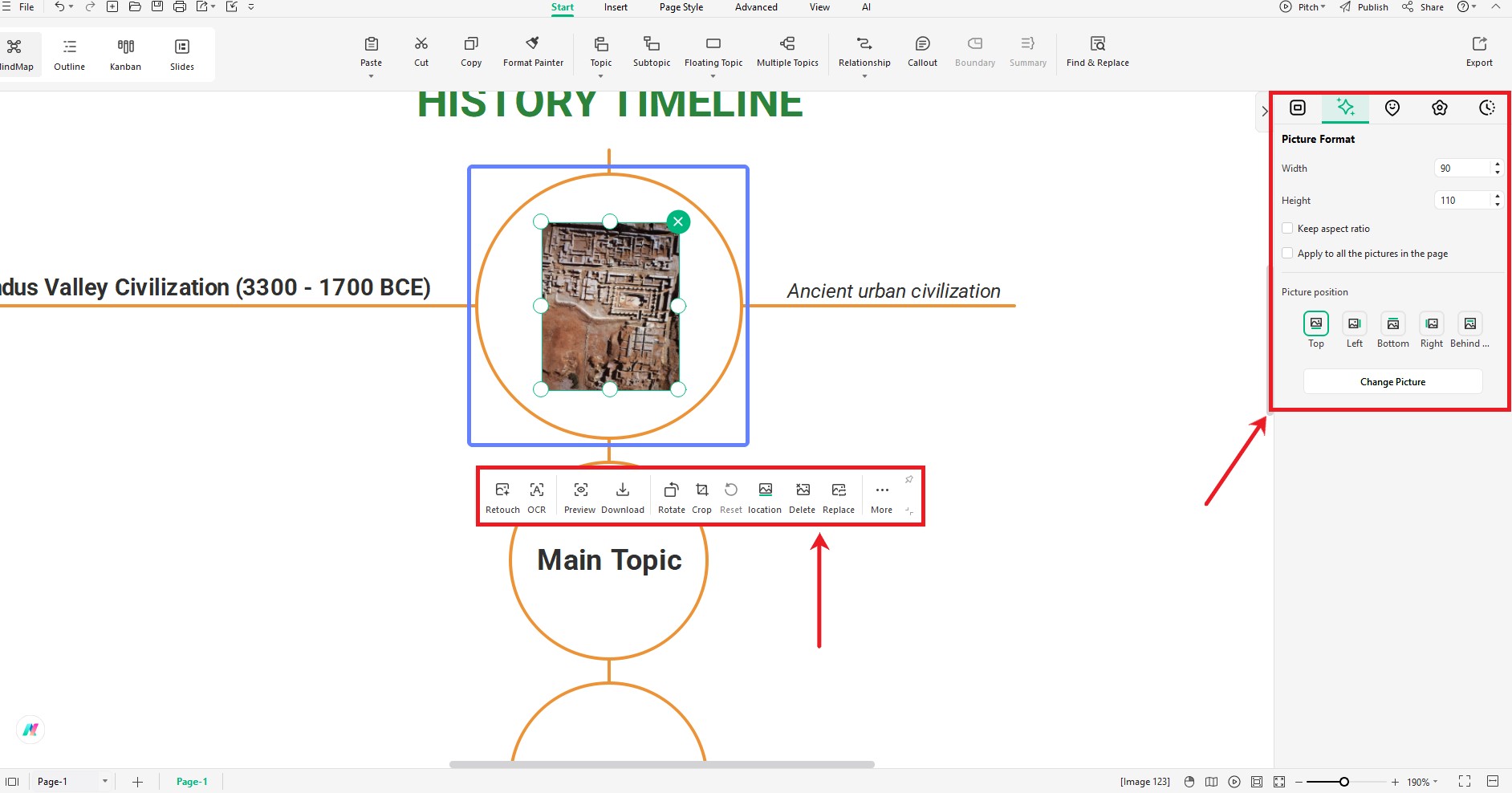Screen dimensions: 1512x793
Task: Copy the selected item
Action: pos(471,51)
